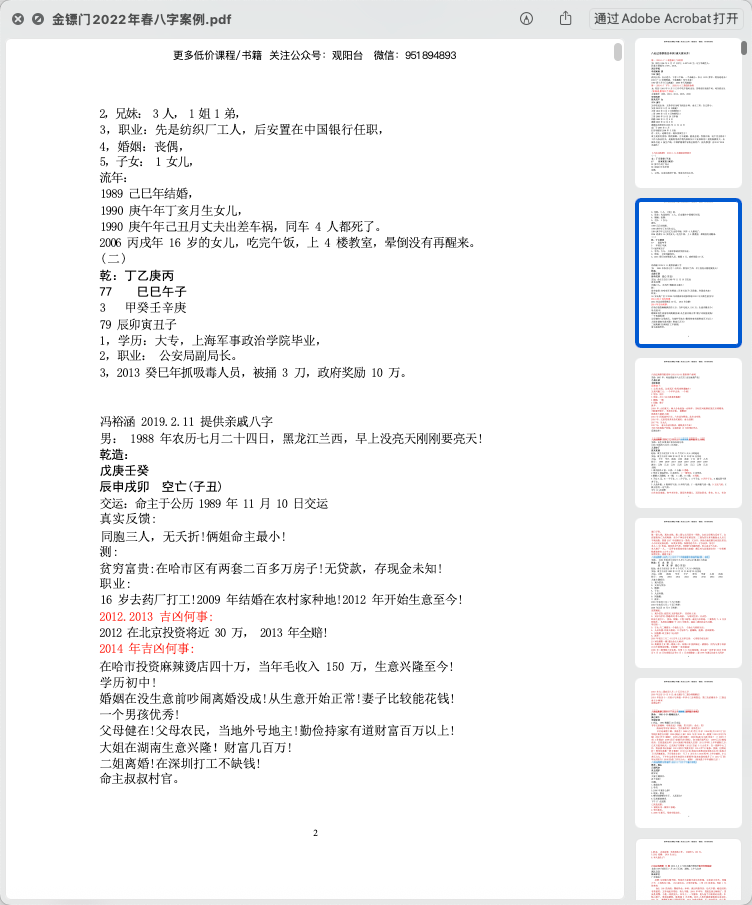The height and width of the screenshot is (905, 752).
Task: Close the Quick Look preview window
Action: [18, 19]
